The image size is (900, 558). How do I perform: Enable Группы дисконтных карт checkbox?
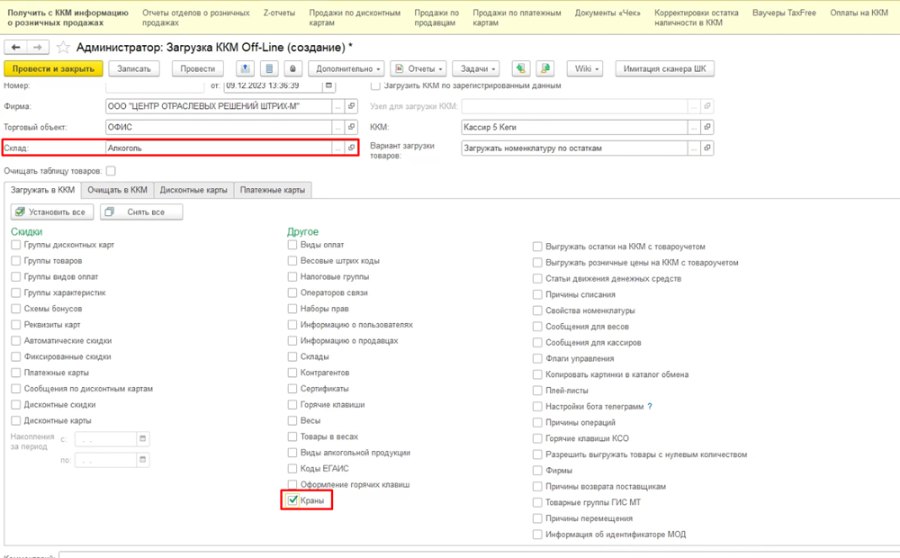point(16,245)
